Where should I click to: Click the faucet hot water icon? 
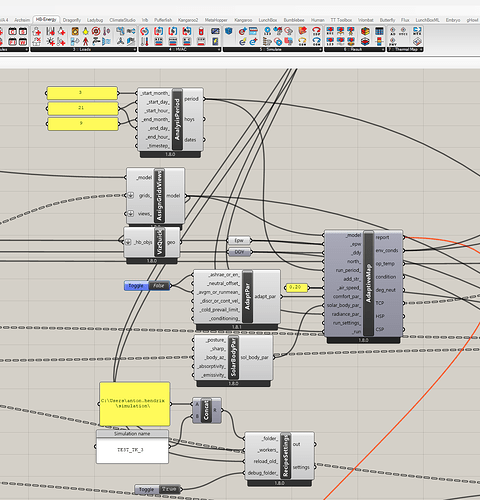coord(96,41)
